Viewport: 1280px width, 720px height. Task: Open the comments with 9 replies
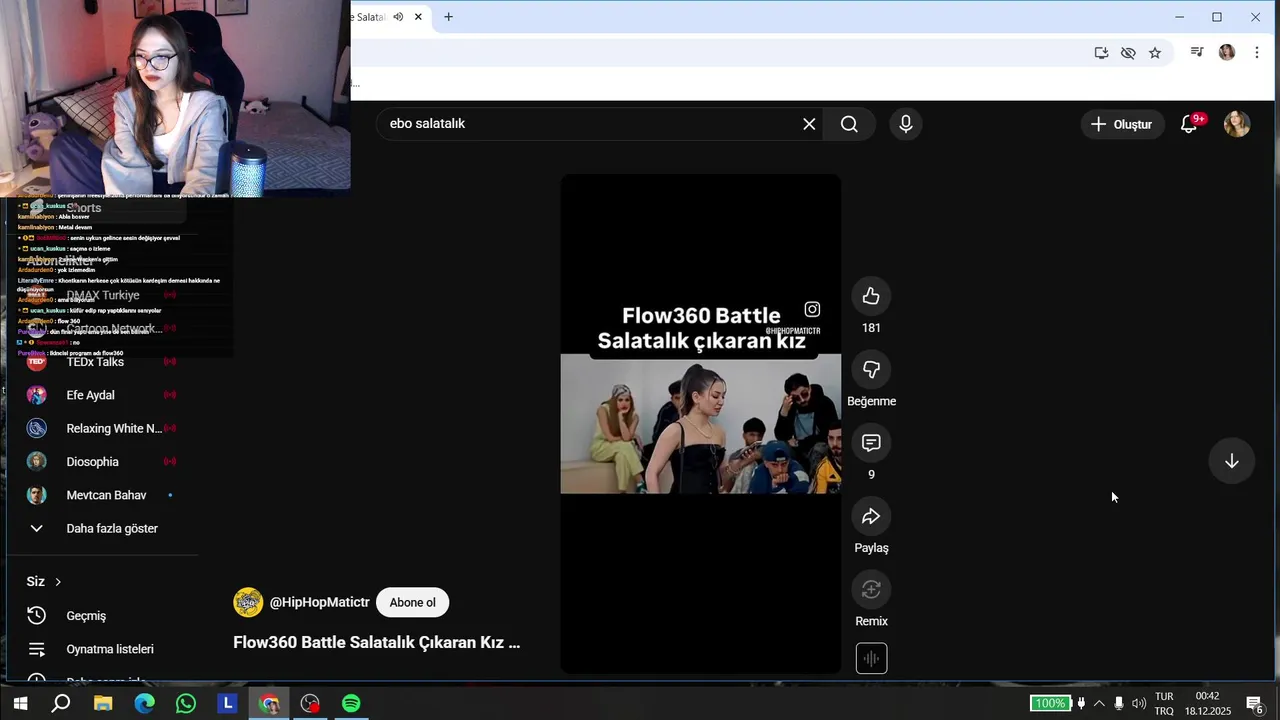tap(871, 443)
